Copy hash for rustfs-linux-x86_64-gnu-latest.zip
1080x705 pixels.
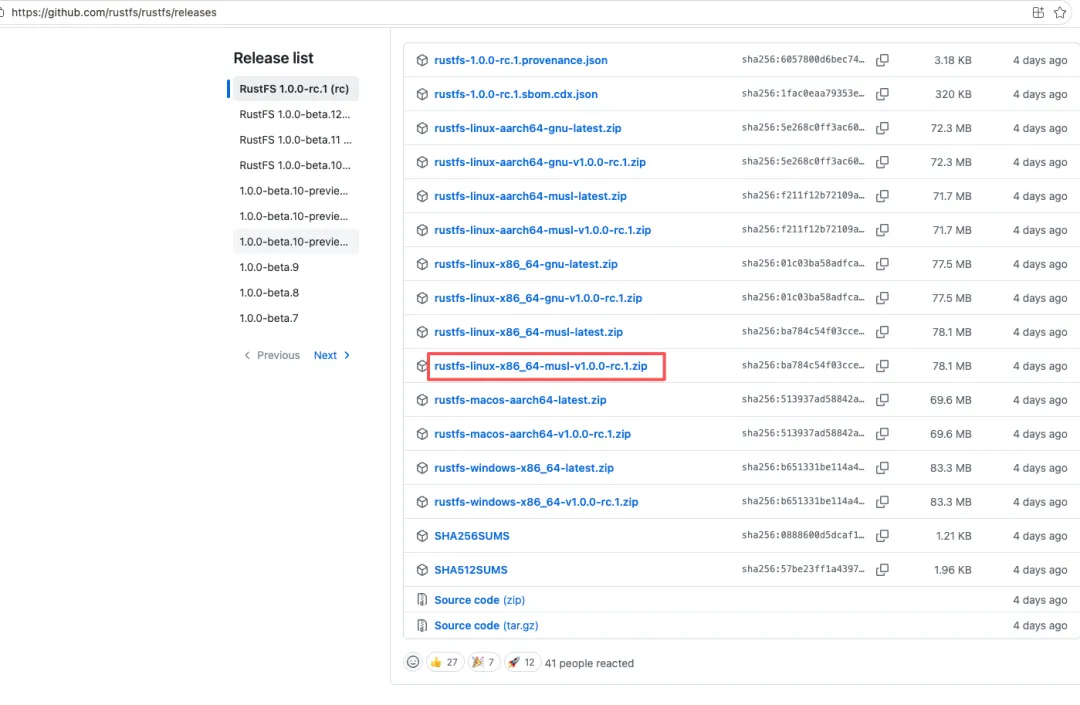pos(882,264)
